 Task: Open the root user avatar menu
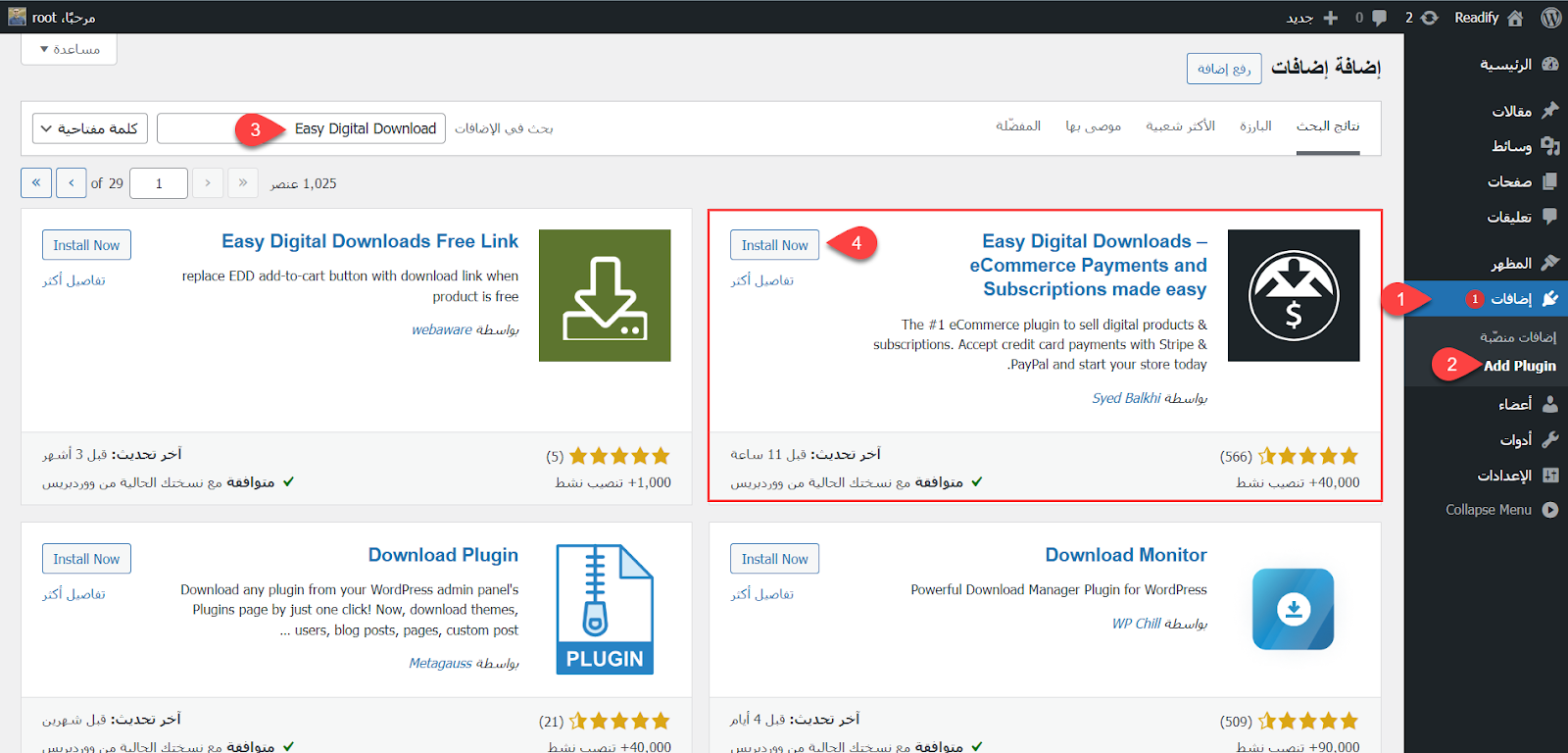tap(17, 17)
